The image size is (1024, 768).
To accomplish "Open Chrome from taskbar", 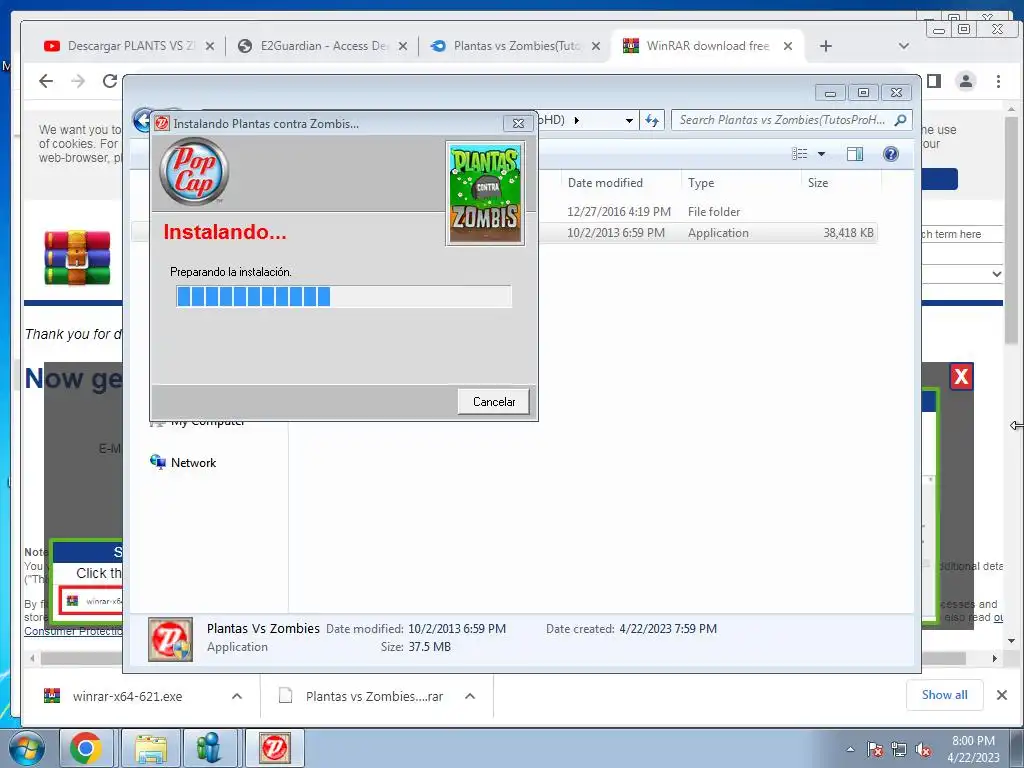I will tap(86, 748).
